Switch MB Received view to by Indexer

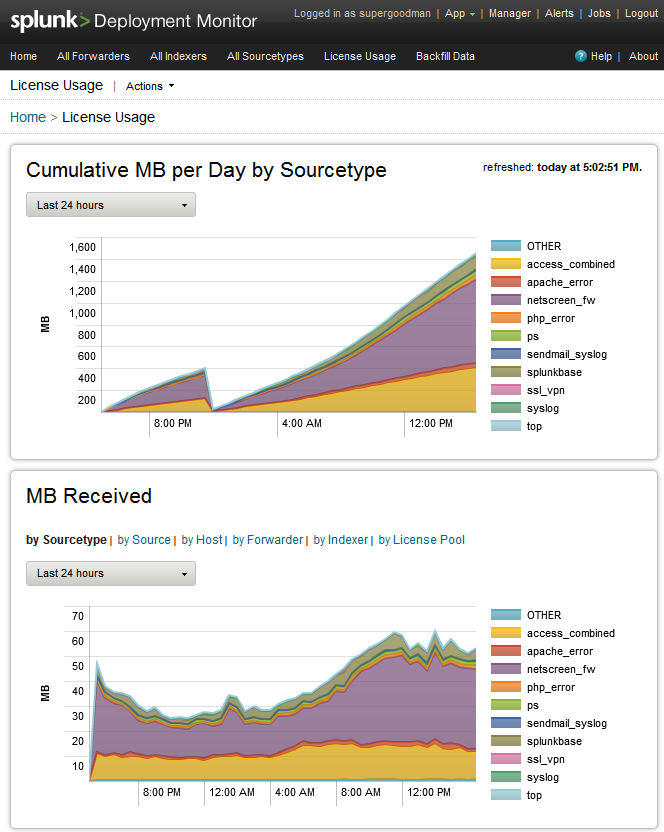[x=341, y=540]
